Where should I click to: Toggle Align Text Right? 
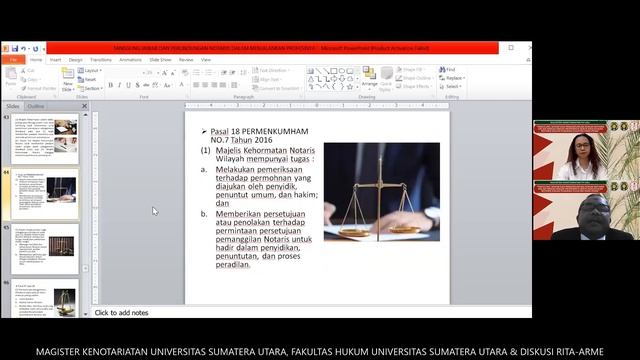(214, 85)
